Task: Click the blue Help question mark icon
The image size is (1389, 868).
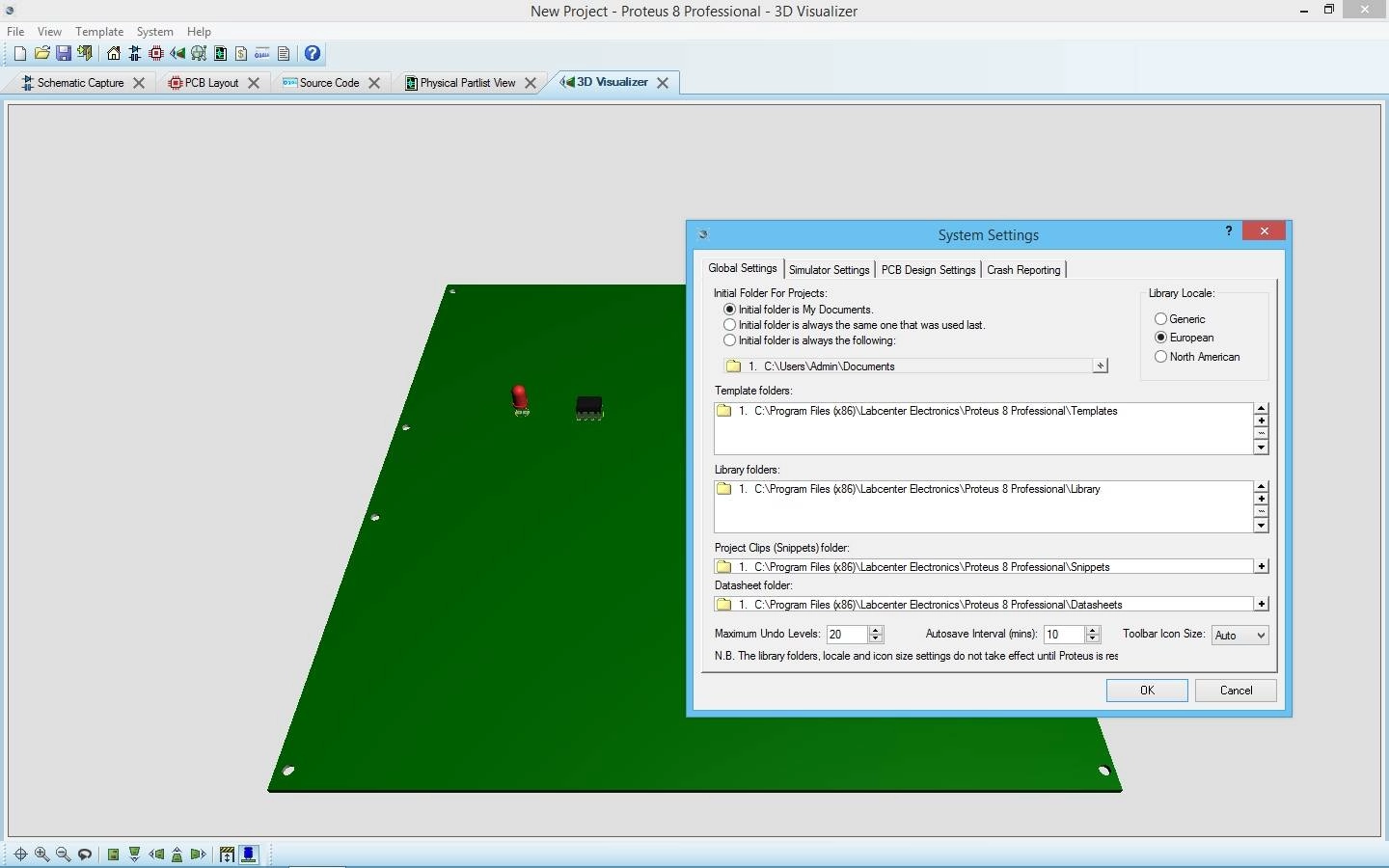Action: click(x=313, y=54)
